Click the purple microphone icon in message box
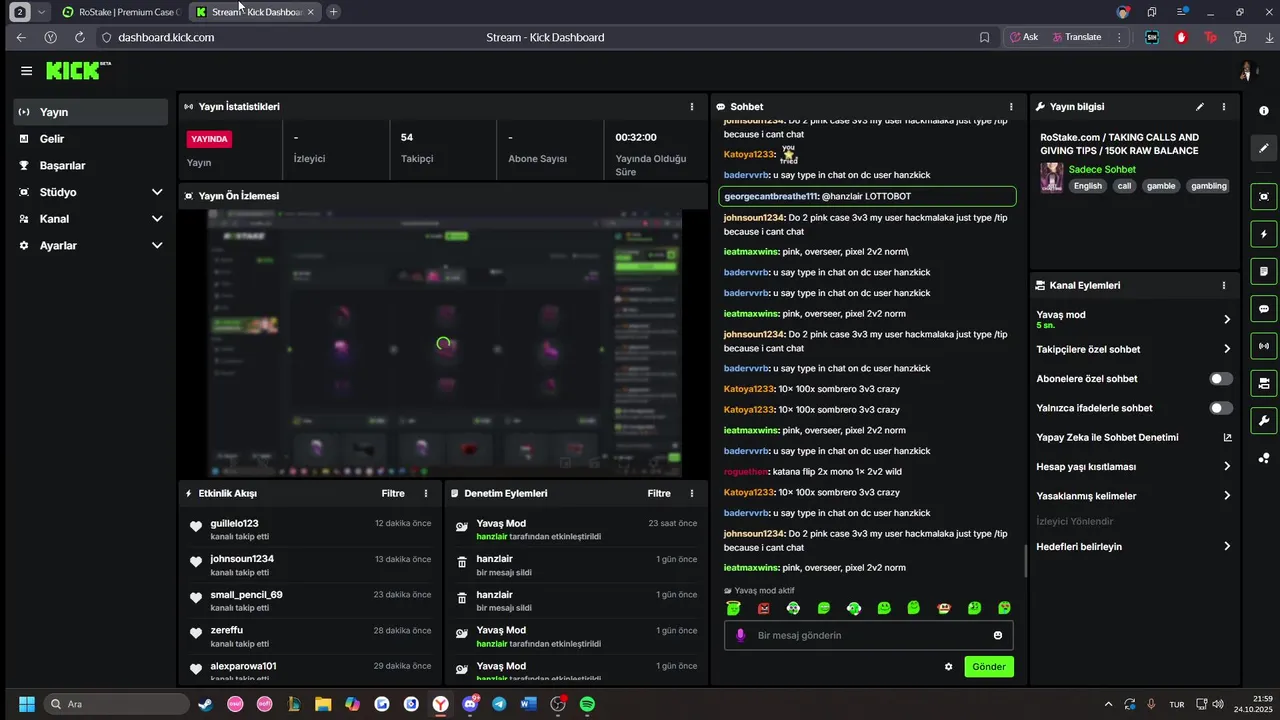Viewport: 1280px width, 720px height. 741,635
